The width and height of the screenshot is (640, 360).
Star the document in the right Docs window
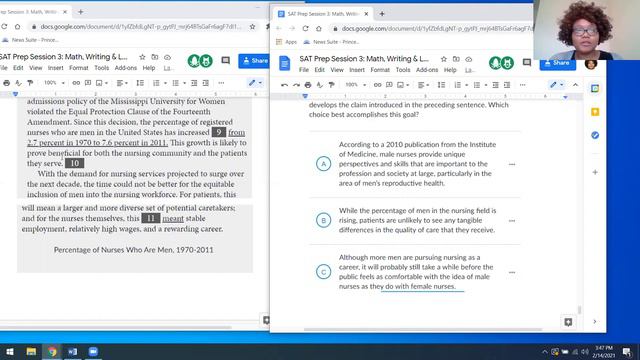coord(444,59)
